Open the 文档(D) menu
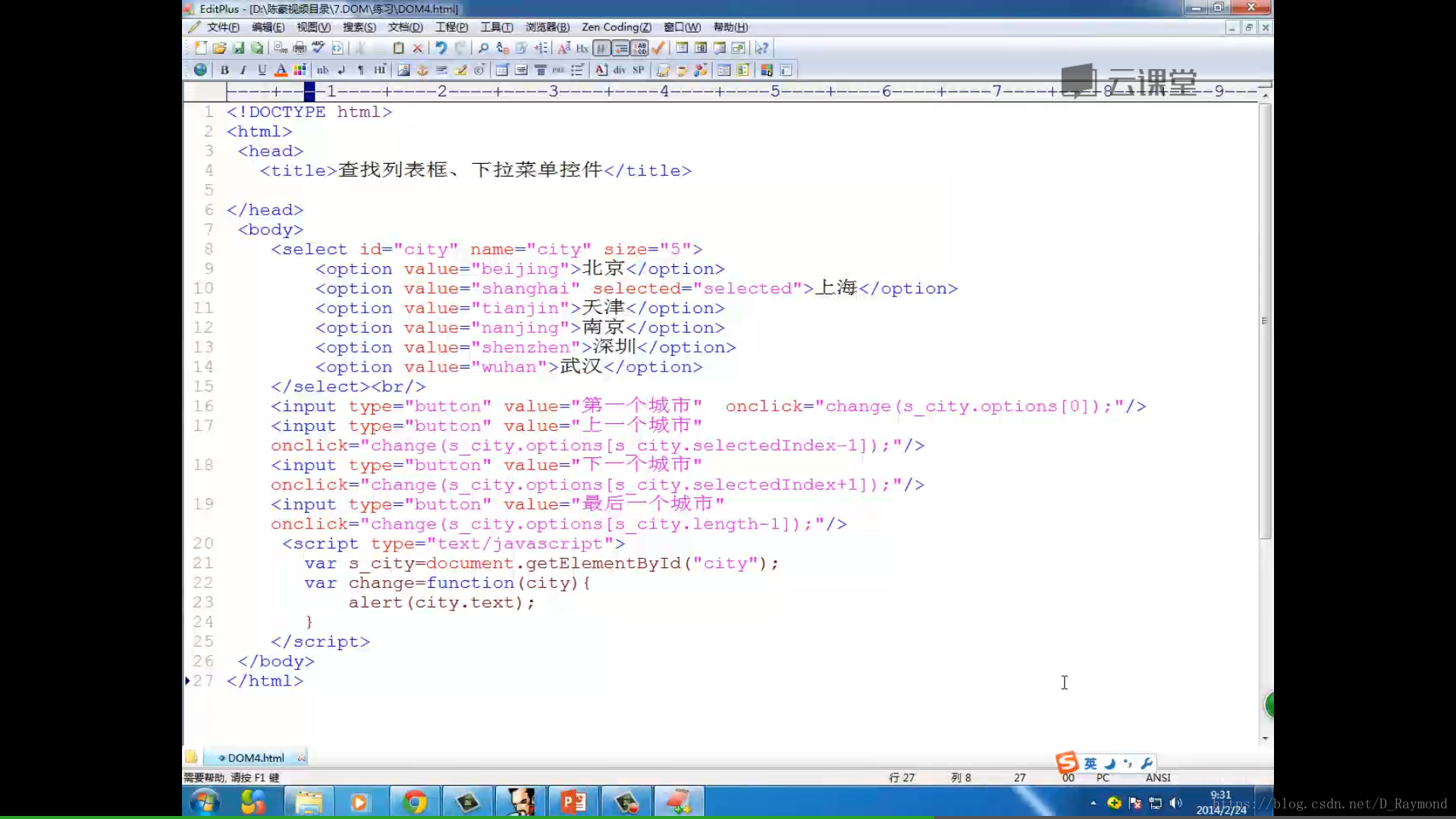The width and height of the screenshot is (1456, 819). (x=405, y=27)
